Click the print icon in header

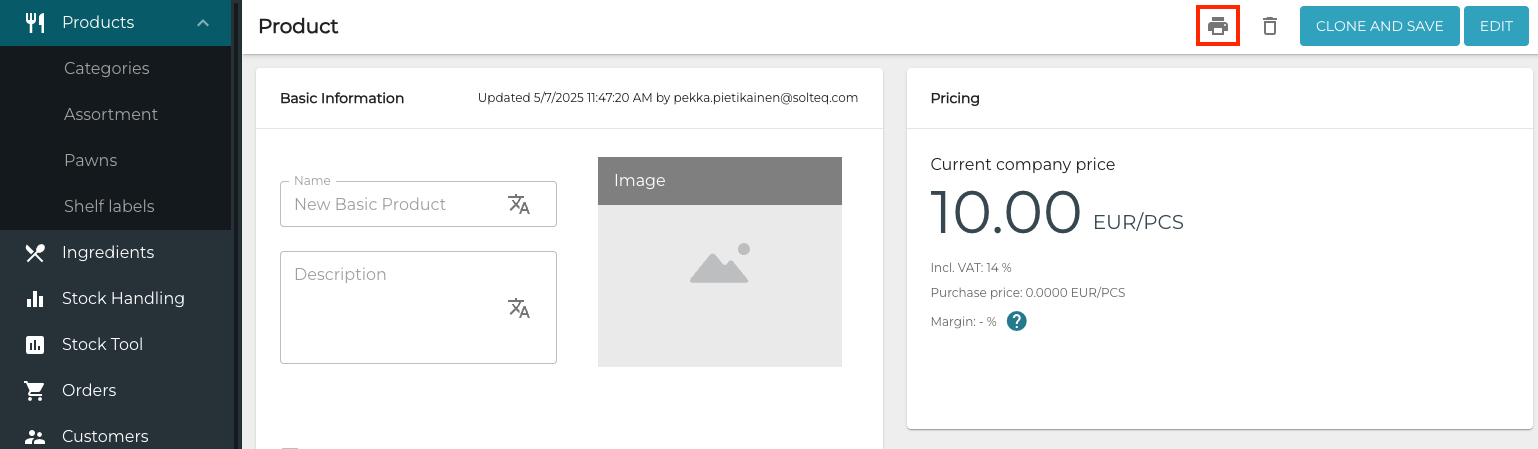(x=1217, y=26)
